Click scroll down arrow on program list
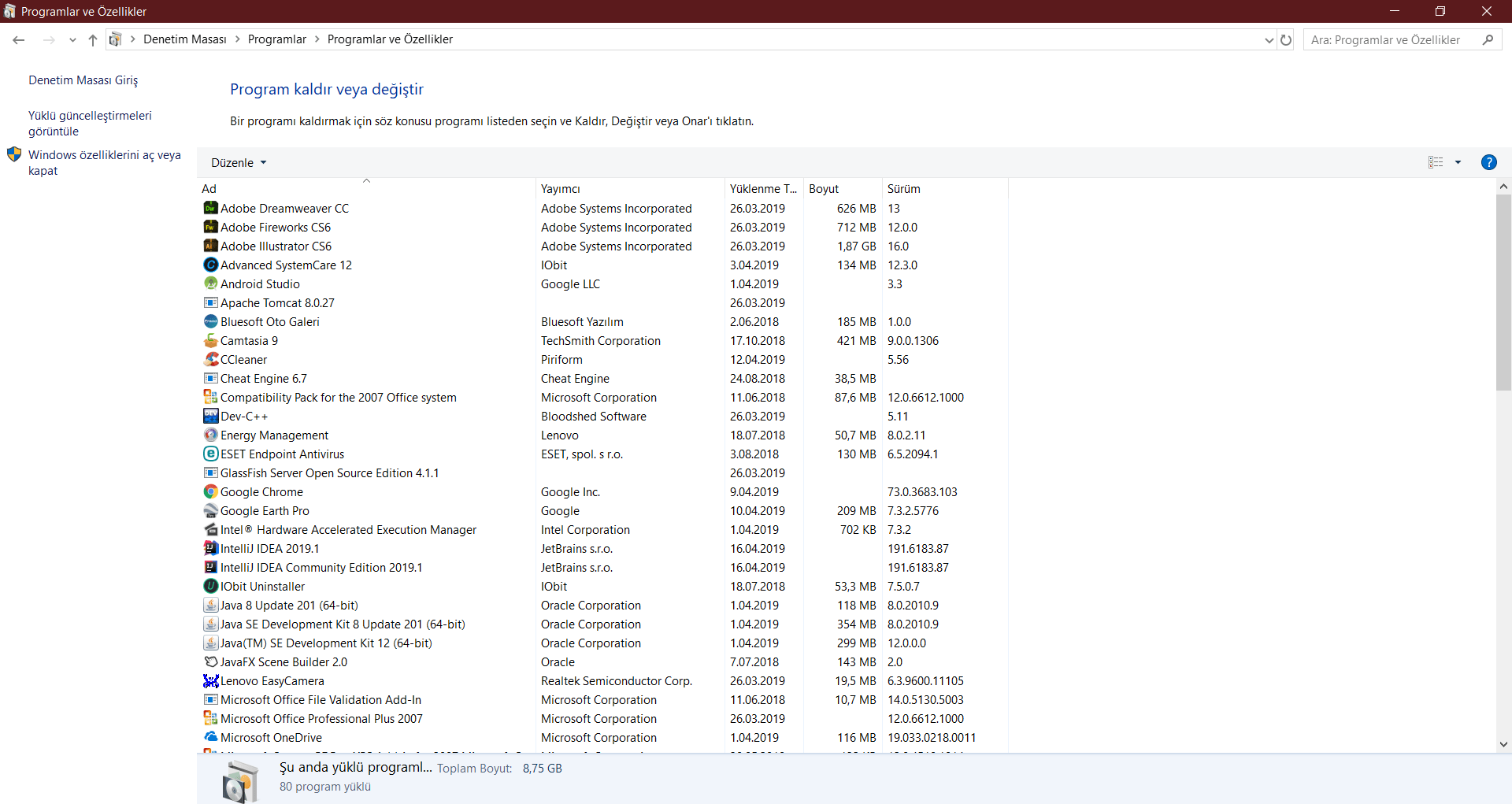Image resolution: width=1512 pixels, height=804 pixels. click(x=1503, y=744)
